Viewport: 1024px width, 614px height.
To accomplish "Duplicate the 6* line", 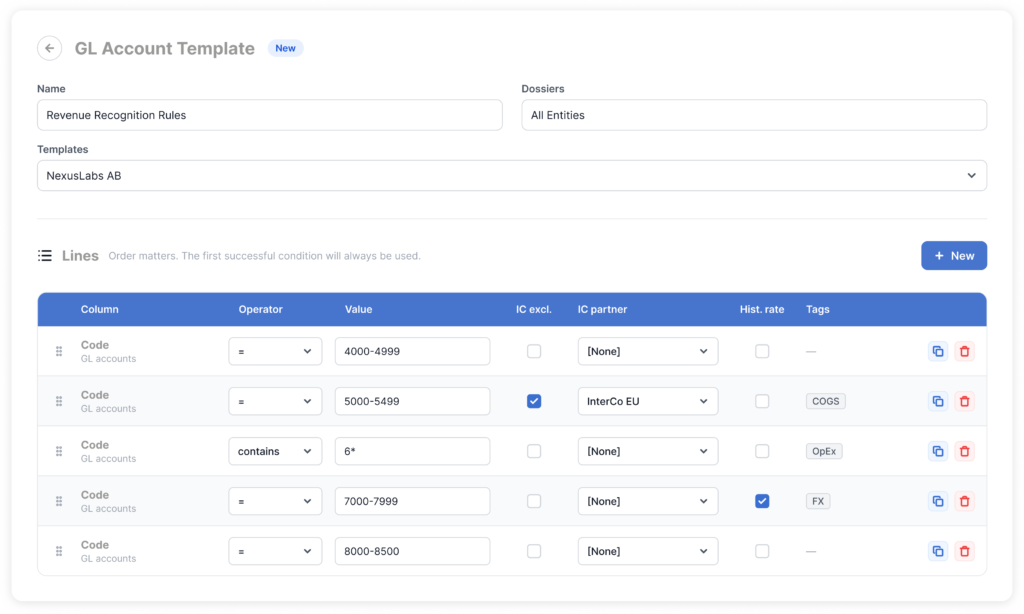I will pyautogui.click(x=938, y=451).
